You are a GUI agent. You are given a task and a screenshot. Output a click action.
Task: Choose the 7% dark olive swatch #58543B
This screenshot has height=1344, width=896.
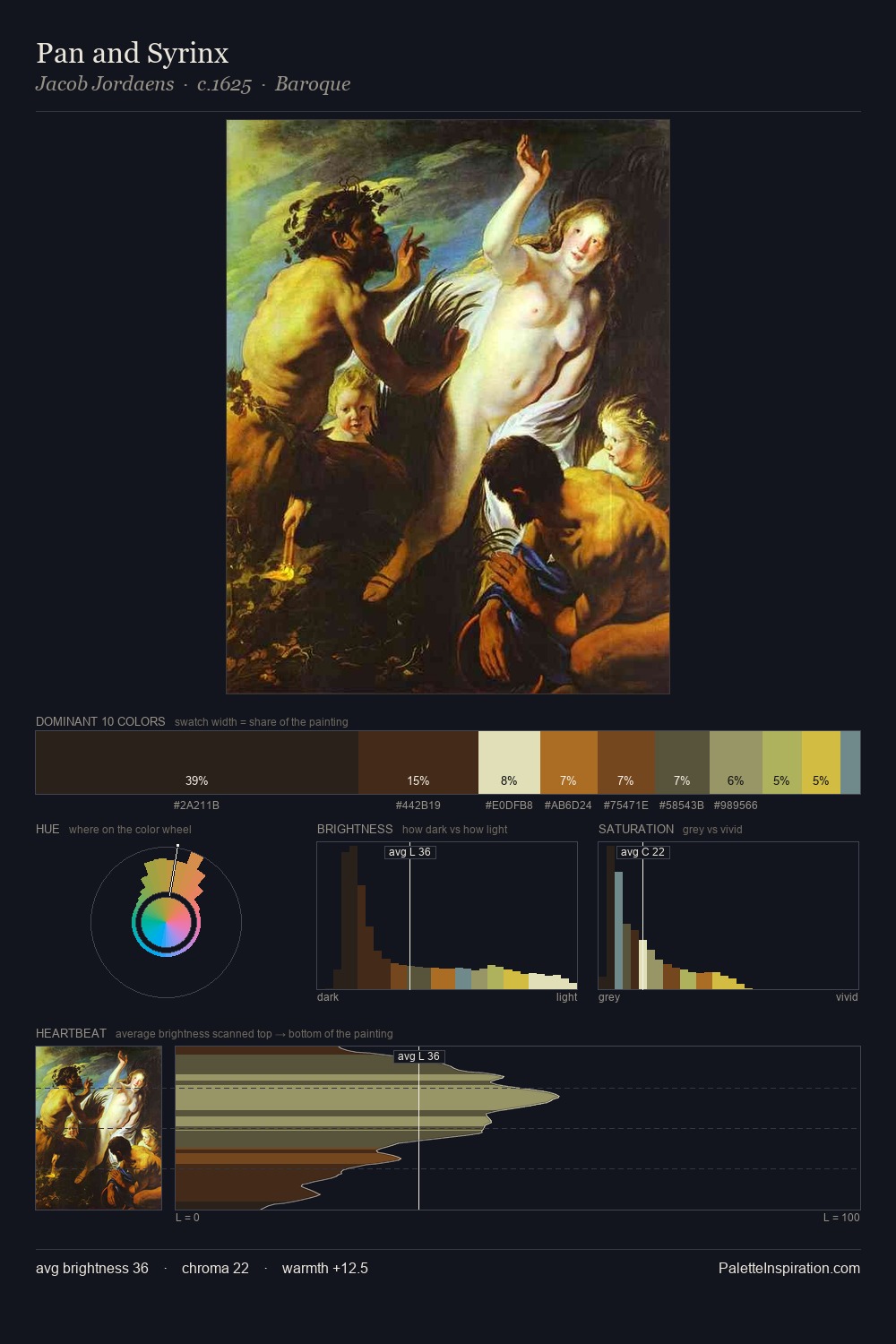click(x=682, y=762)
